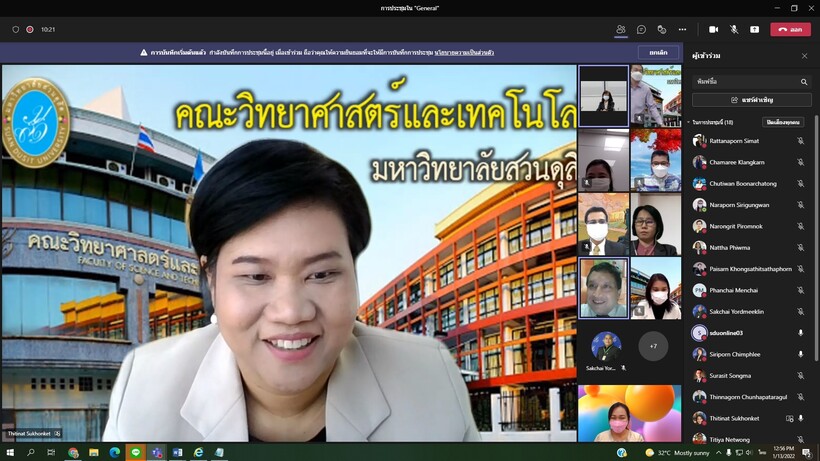Click Sakchai Yordmeeklin's avatar in list
Screen dimensions: 820x461
(699, 312)
